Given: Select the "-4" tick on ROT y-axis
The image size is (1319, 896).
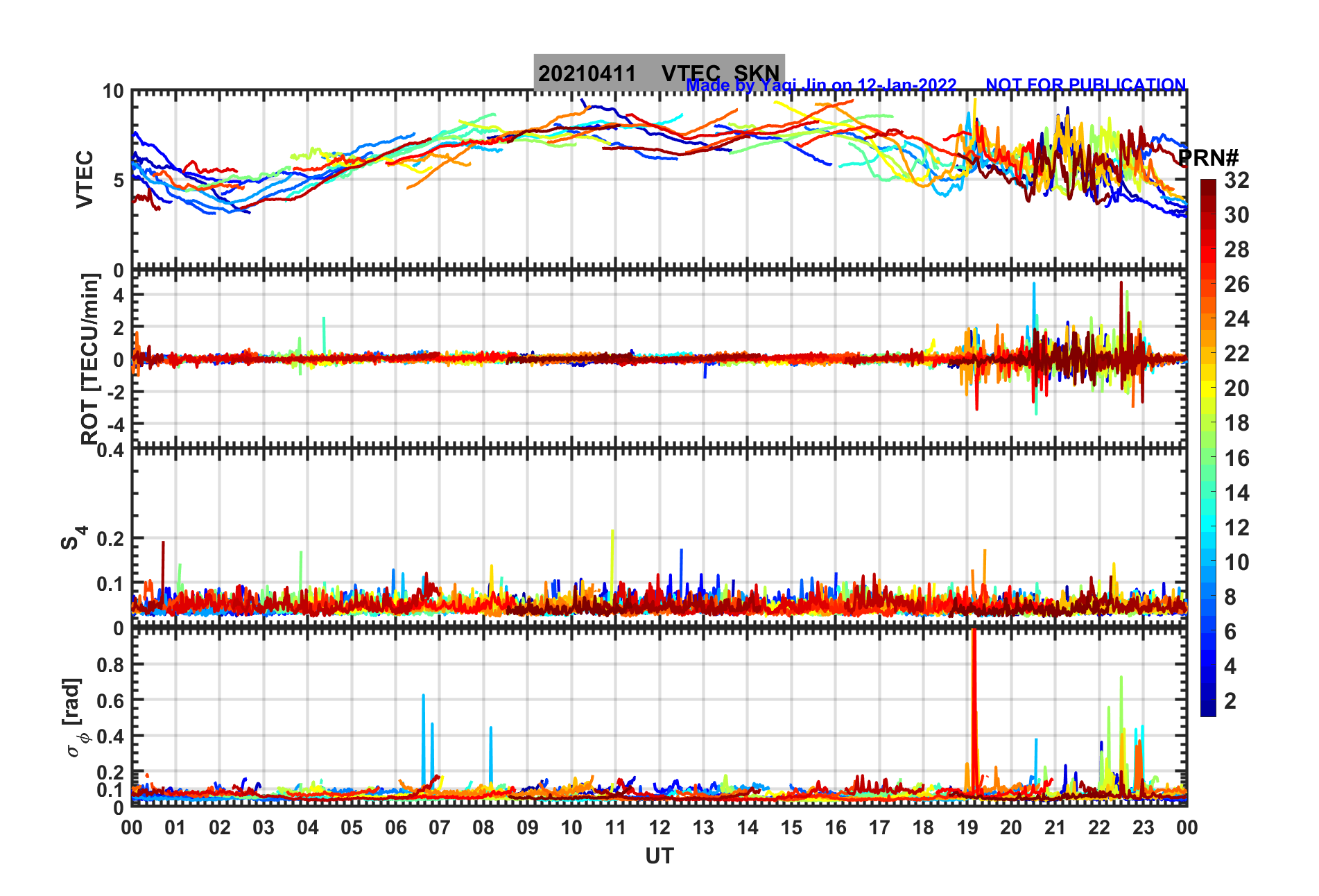Looking at the screenshot, I should pos(114,424).
